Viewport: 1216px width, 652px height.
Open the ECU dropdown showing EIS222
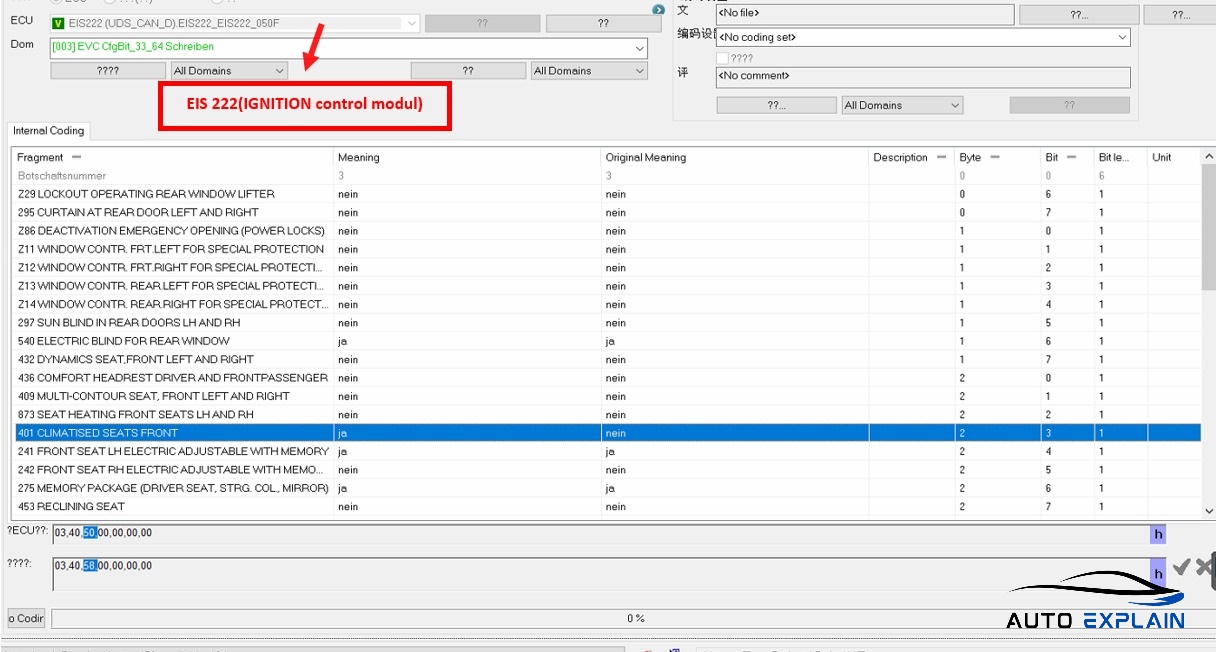tap(411, 23)
